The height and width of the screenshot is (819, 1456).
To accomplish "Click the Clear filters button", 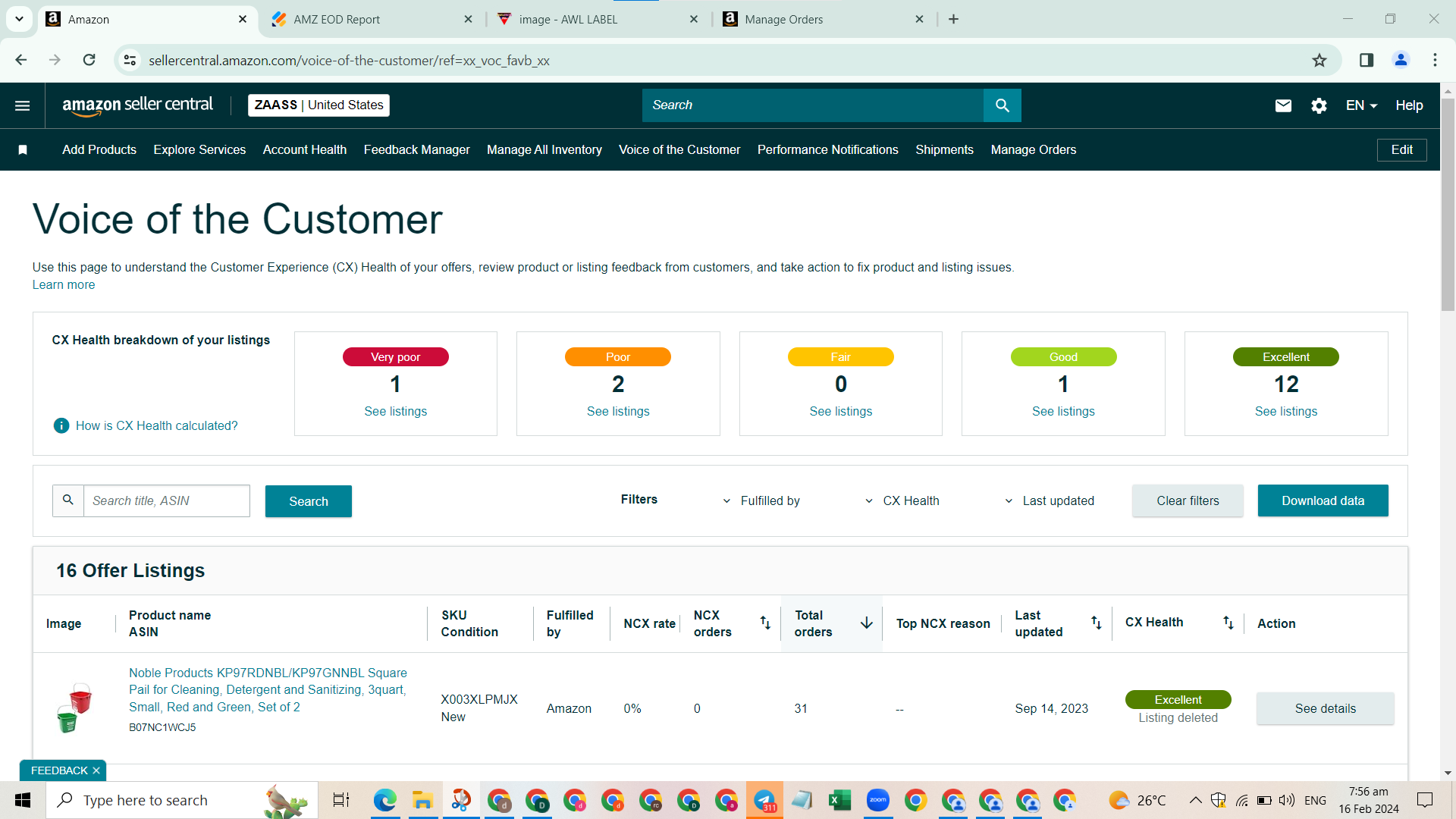I will point(1188,501).
